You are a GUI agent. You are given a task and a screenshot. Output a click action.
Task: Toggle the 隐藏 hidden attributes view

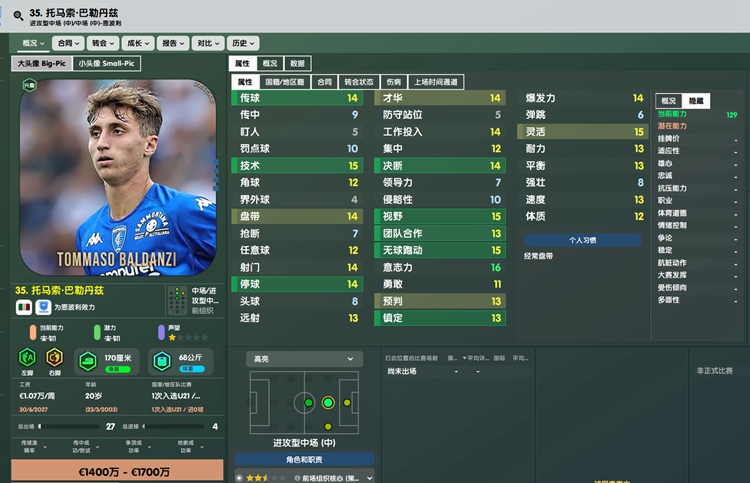click(695, 100)
